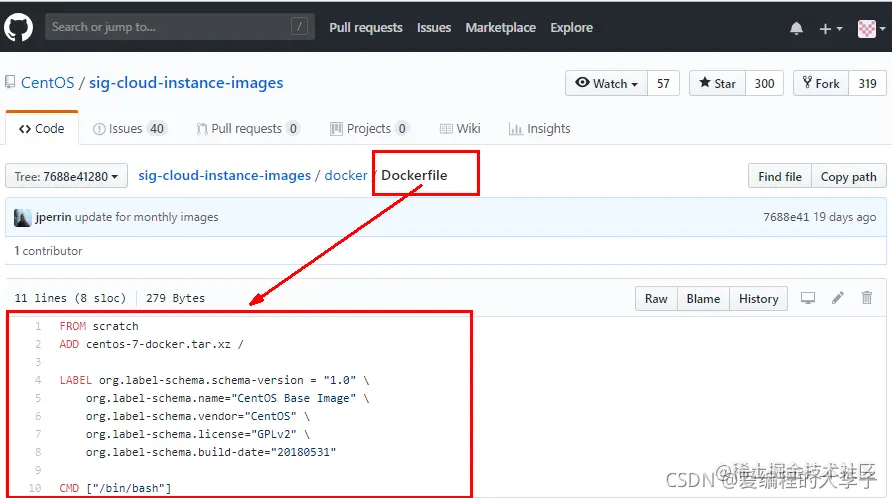
Task: Switch to the Pull requests repo tab
Action: click(247, 129)
